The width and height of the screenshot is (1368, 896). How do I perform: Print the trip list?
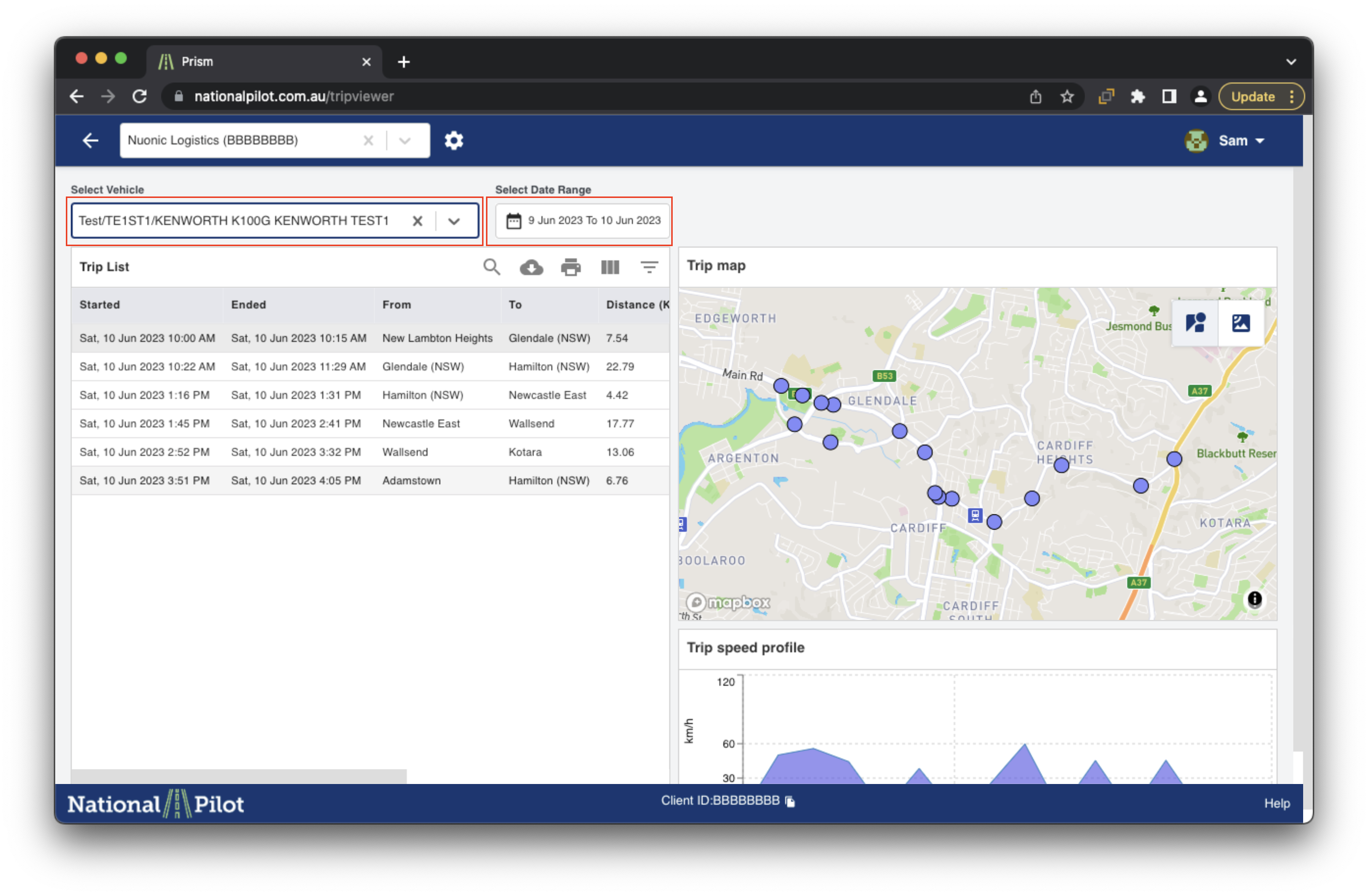point(570,267)
